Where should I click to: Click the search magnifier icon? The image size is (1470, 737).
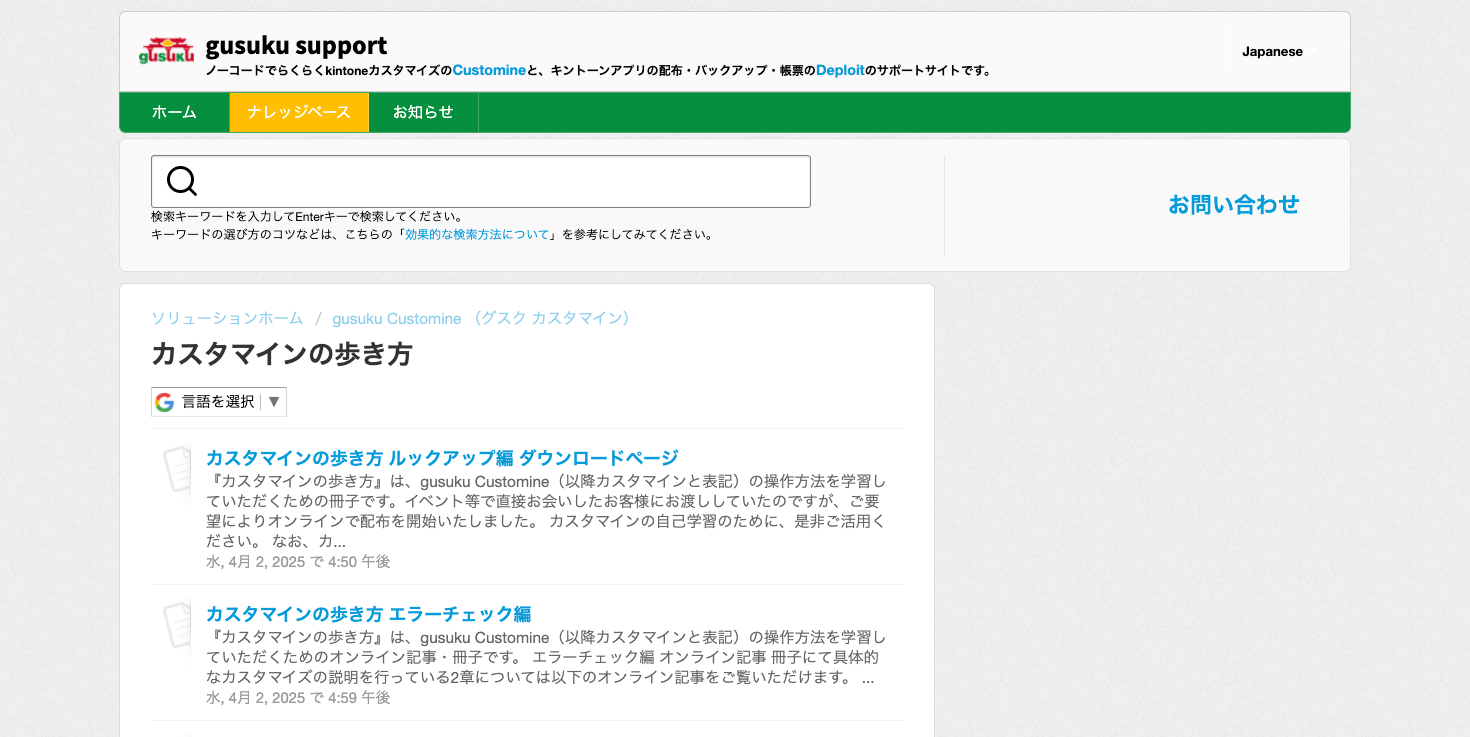pos(182,181)
